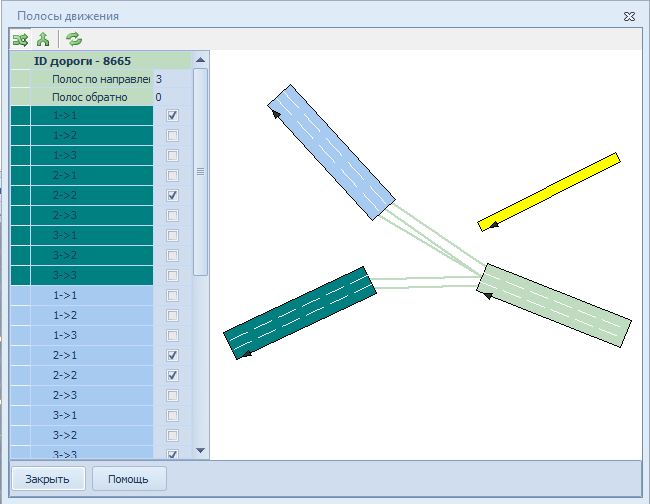Uncheck the 2->1 checkbox in blue section
The image size is (650, 504).
[x=172, y=355]
